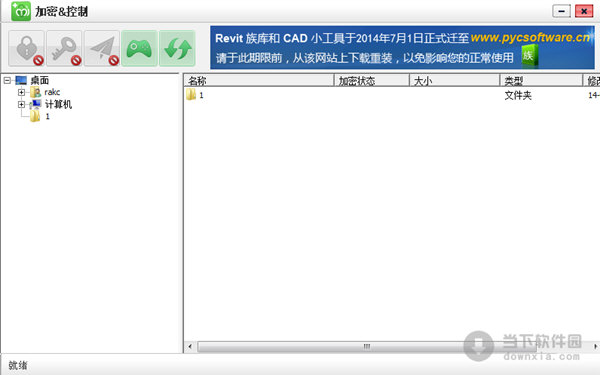Sort by 加密状态 column header
The height and width of the screenshot is (375, 600).
[372, 80]
